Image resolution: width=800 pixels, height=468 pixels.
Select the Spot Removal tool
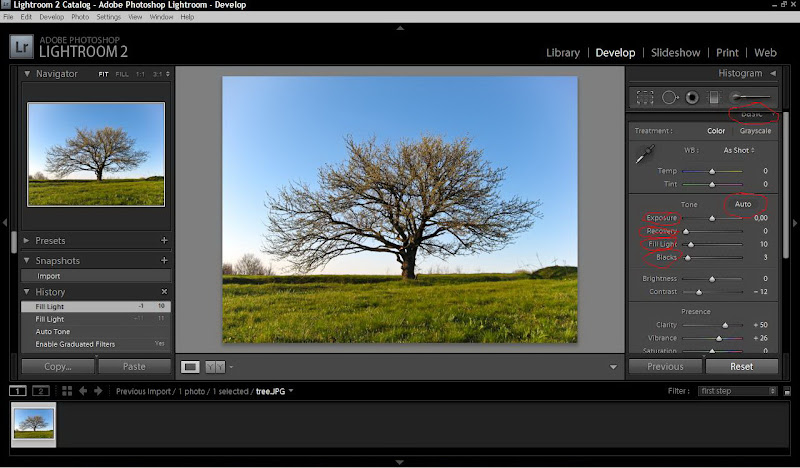pos(669,98)
